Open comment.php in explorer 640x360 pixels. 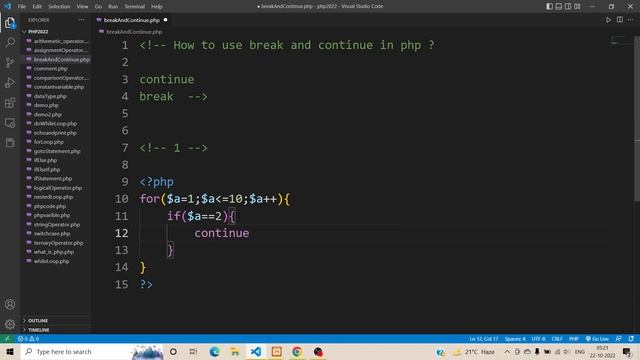tap(51, 69)
